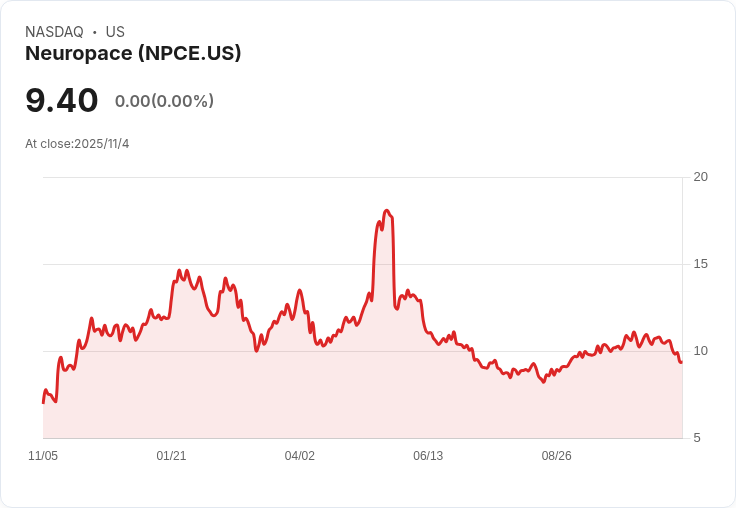
Task: Click the 20 y-axis price label
Action: point(701,177)
